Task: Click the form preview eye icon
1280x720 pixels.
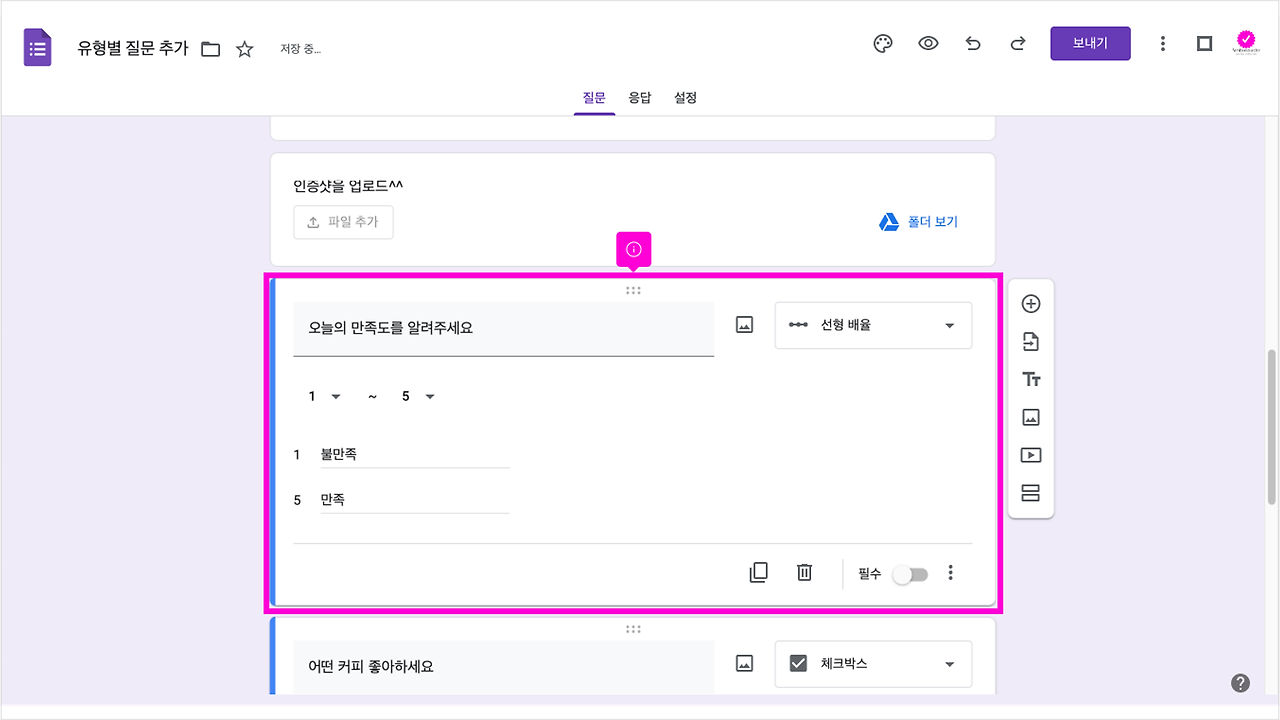Action: point(928,43)
